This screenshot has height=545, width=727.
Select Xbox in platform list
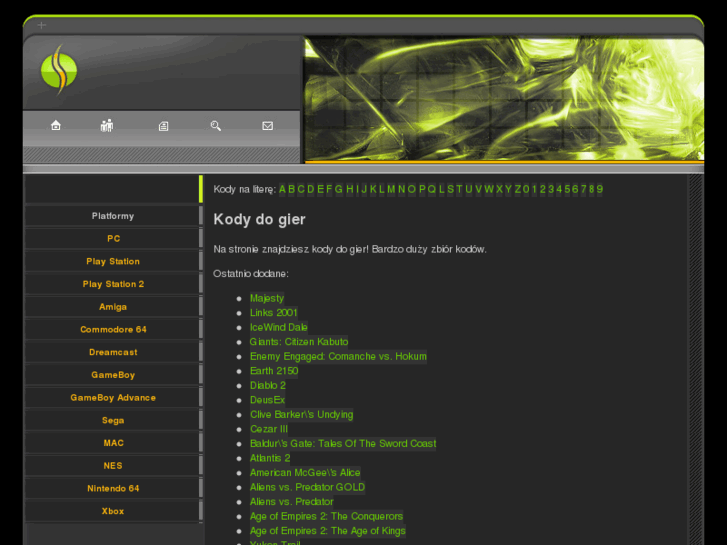click(x=113, y=511)
